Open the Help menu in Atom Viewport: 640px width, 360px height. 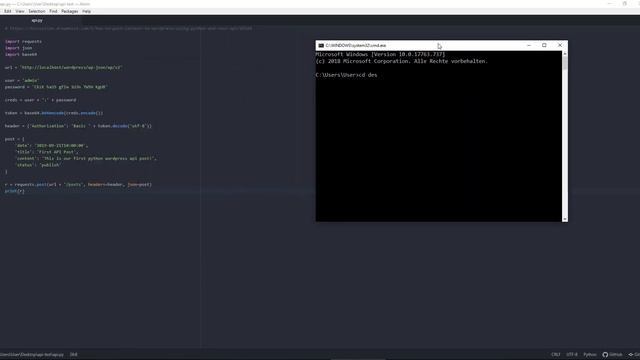[87, 11]
